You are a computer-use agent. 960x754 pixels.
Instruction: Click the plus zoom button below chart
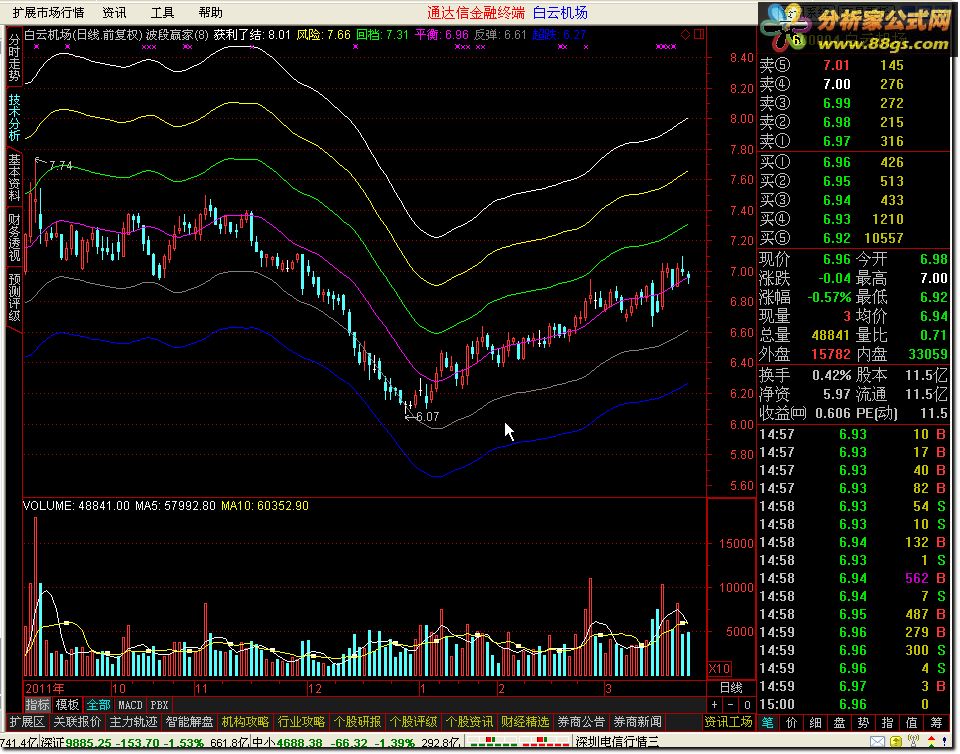click(714, 704)
